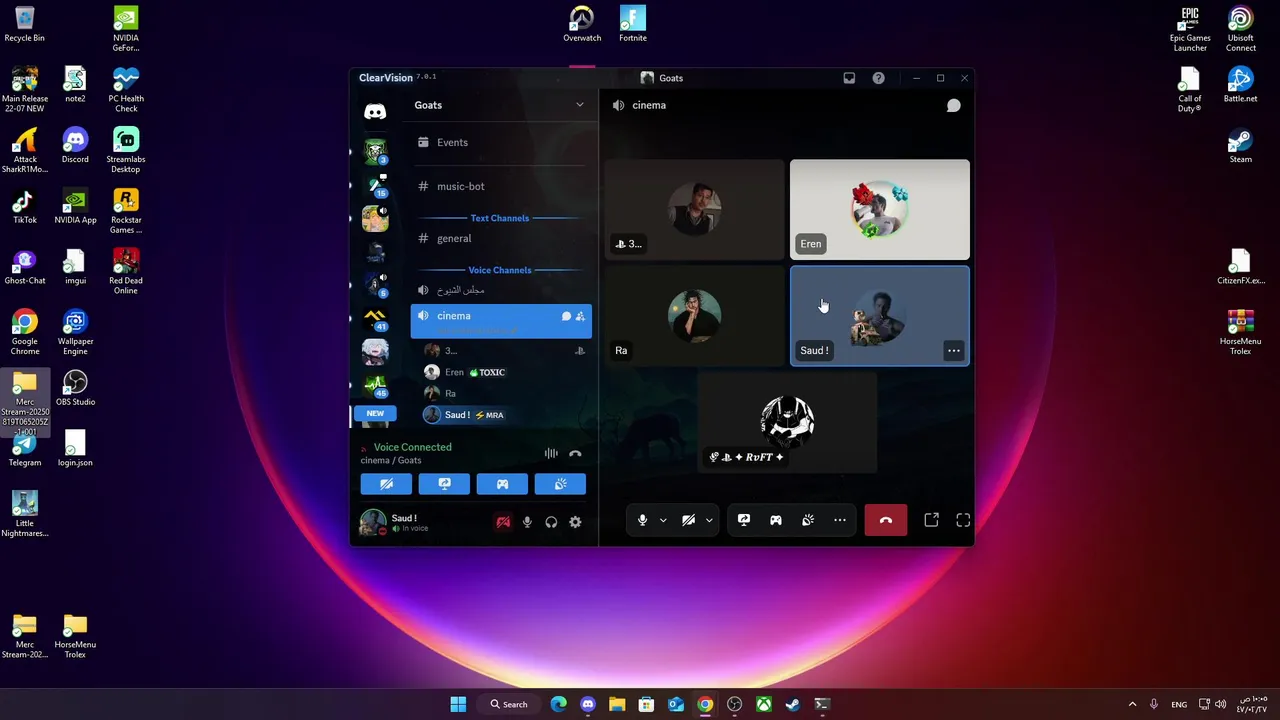Open Saud user profile panel
Image resolution: width=1280 pixels, height=720 pixels.
click(405, 522)
